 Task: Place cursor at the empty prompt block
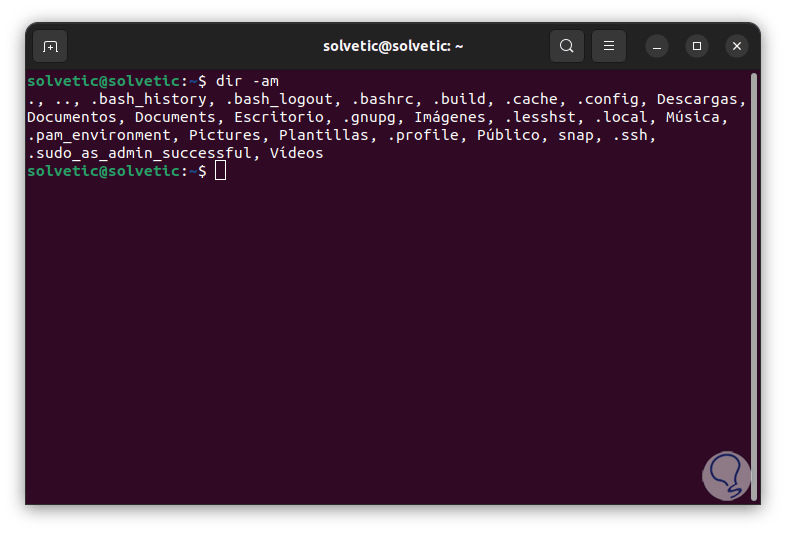tap(221, 170)
